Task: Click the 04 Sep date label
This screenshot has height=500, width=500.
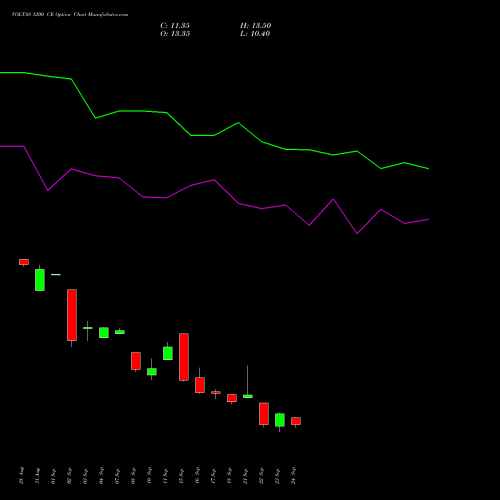Action: [102, 476]
